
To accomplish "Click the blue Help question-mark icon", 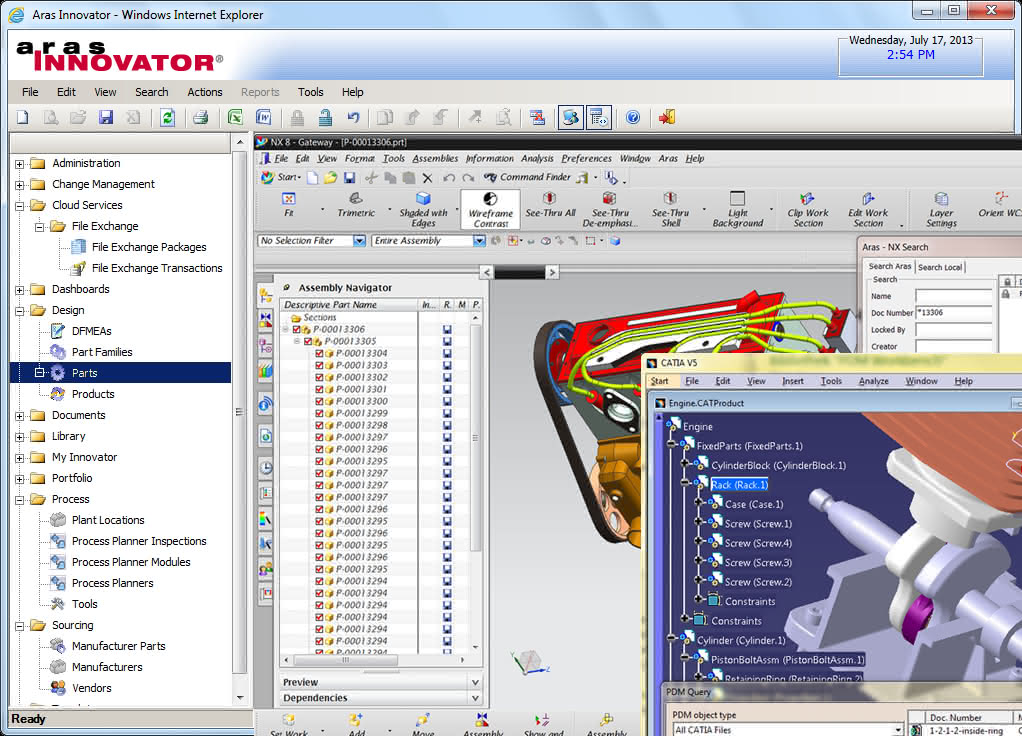I will tap(633, 117).
